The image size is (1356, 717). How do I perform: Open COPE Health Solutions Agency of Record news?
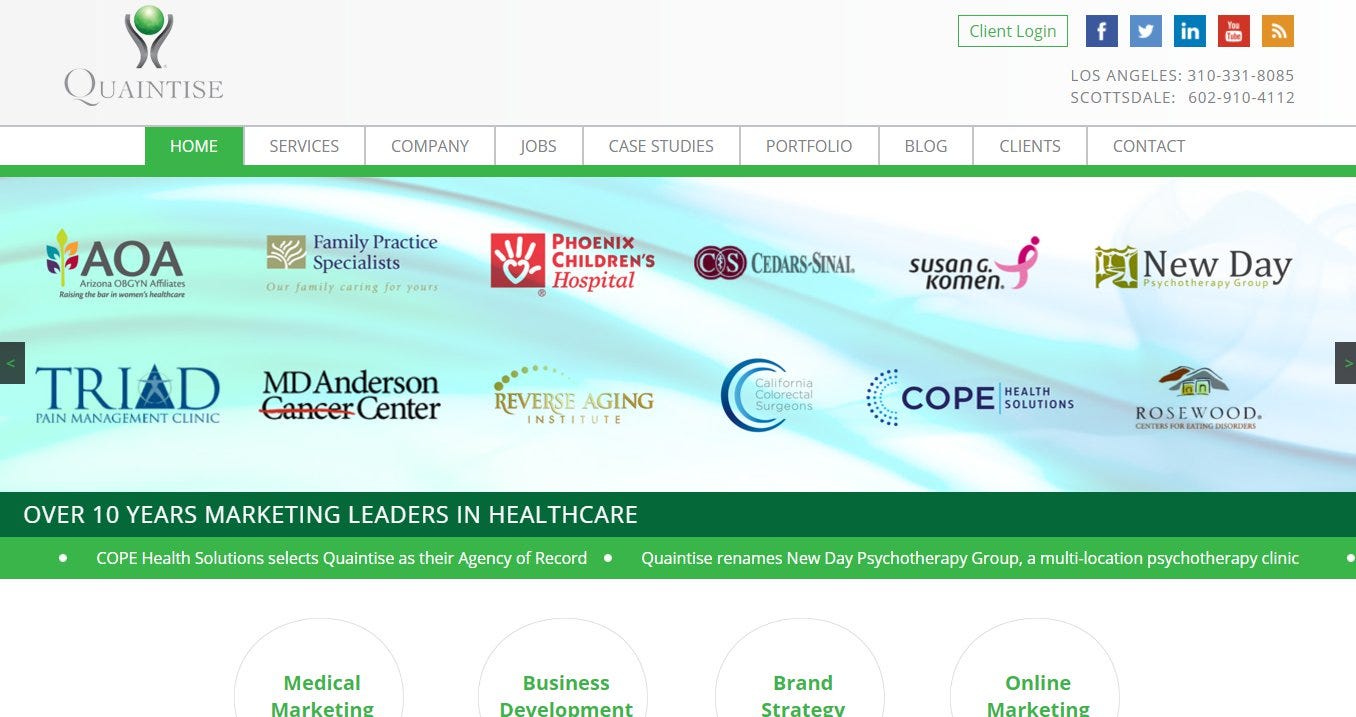click(x=341, y=558)
